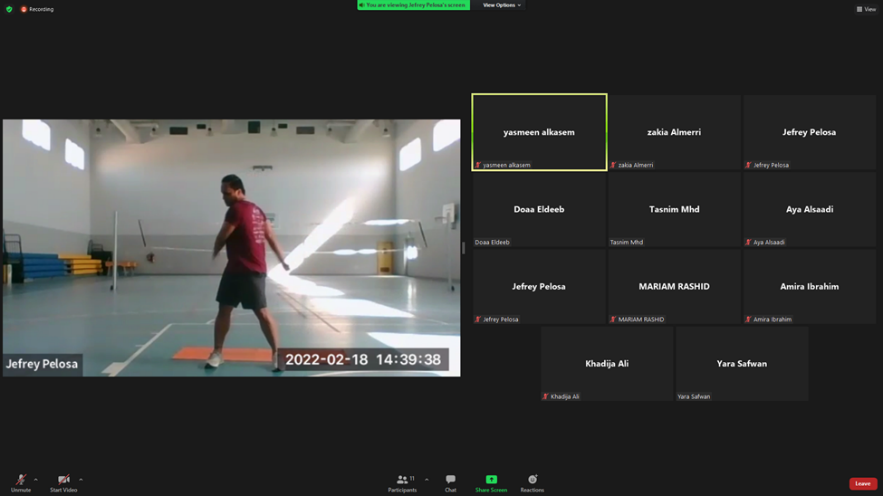Click the red Recording indicator

38,9
